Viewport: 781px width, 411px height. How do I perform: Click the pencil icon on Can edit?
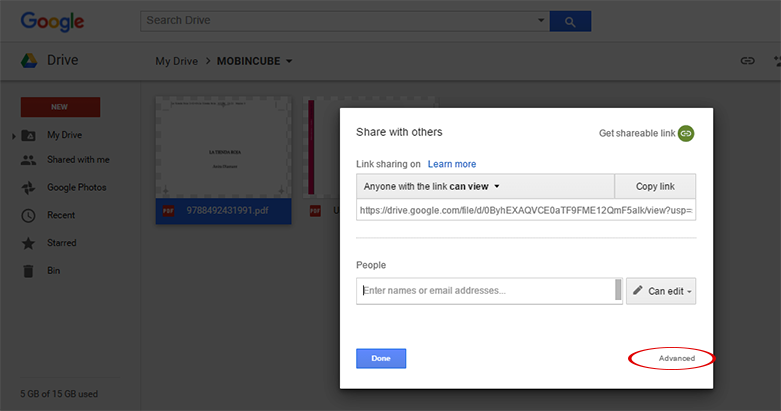click(x=638, y=290)
